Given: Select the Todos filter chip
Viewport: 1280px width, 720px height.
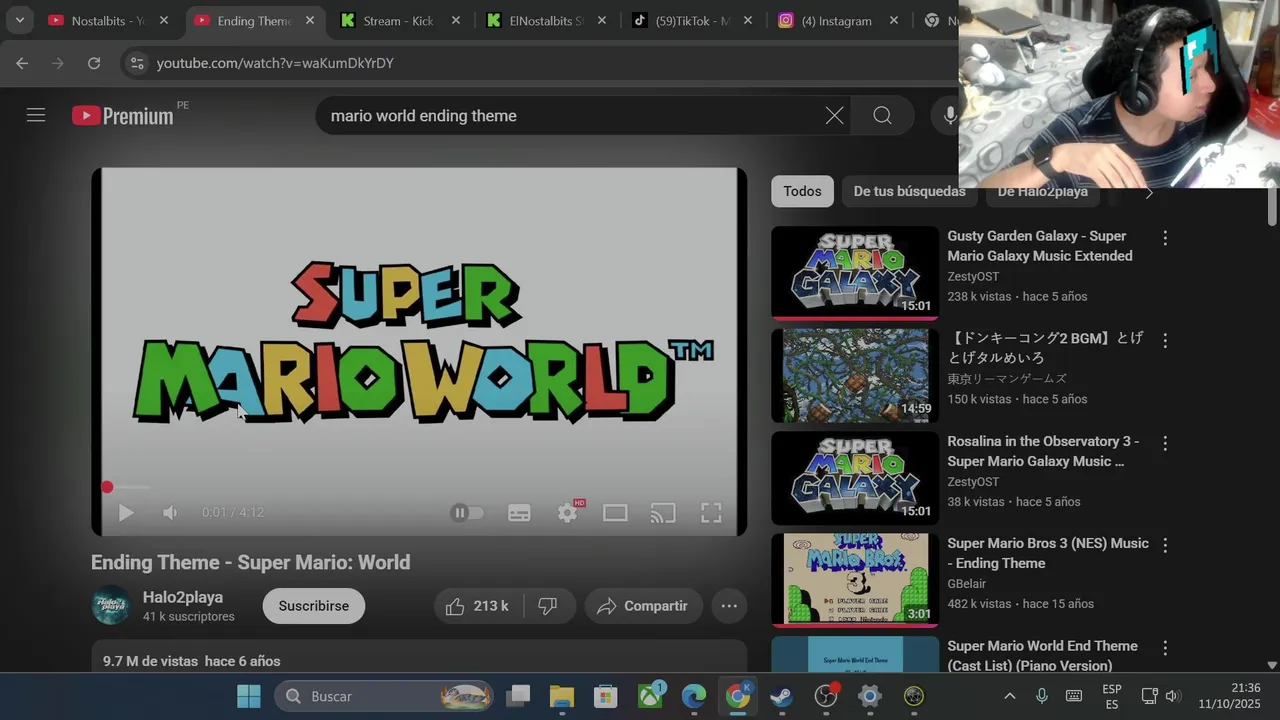Looking at the screenshot, I should click(x=802, y=191).
